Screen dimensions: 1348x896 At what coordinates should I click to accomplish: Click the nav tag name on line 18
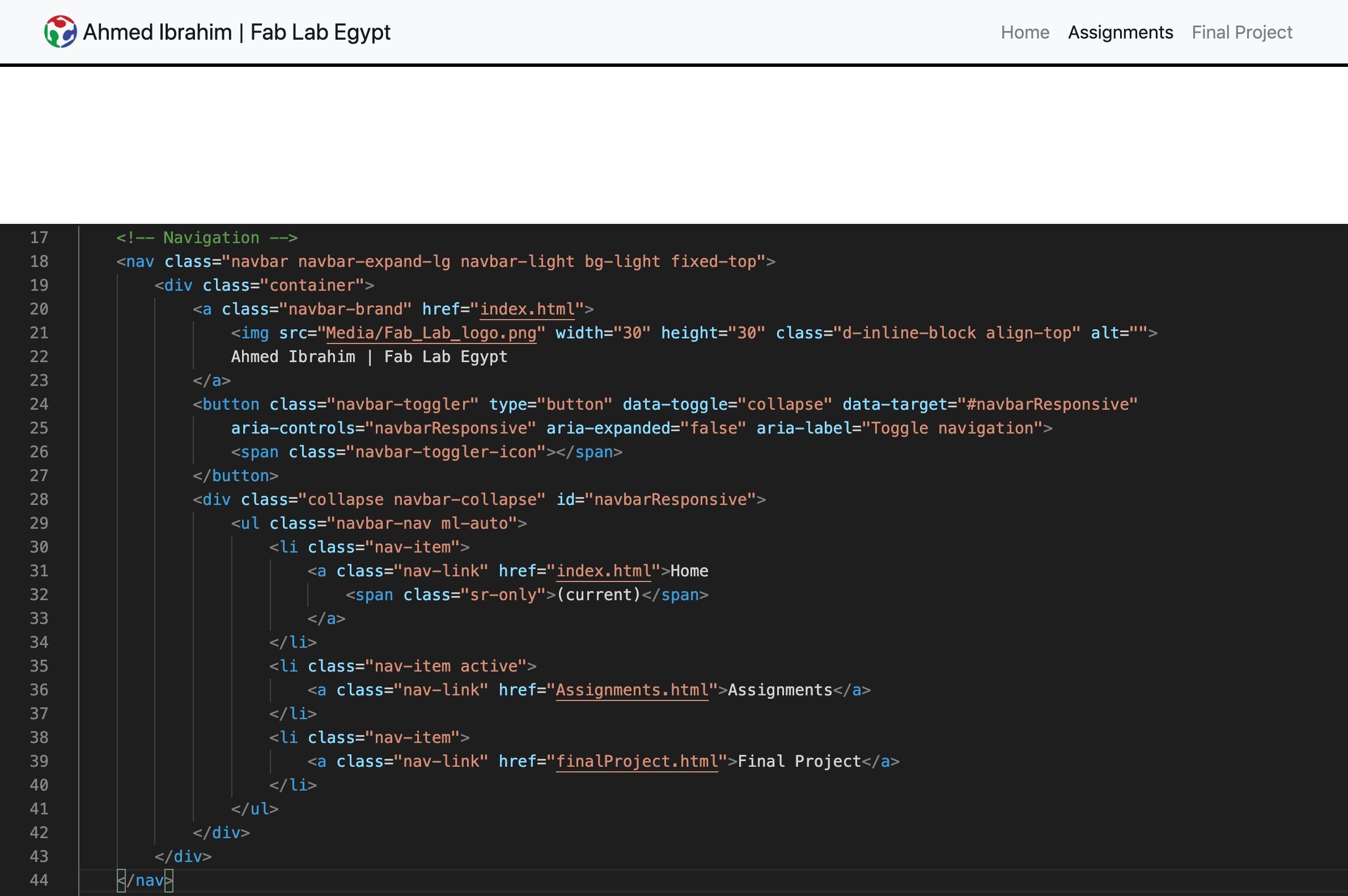(x=140, y=262)
